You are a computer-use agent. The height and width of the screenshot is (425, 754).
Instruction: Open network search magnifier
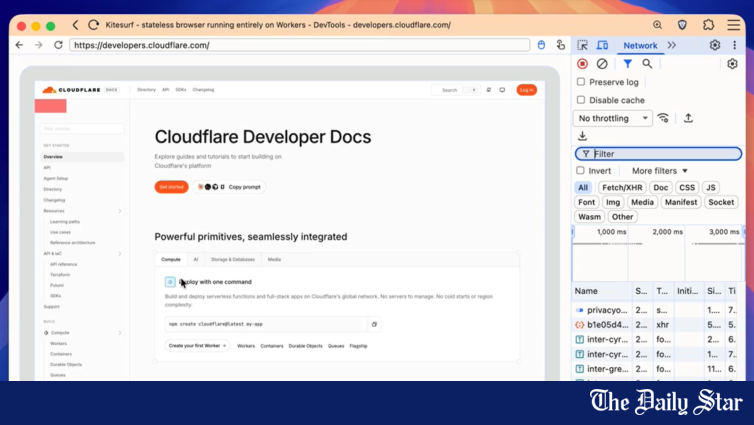[x=647, y=64]
